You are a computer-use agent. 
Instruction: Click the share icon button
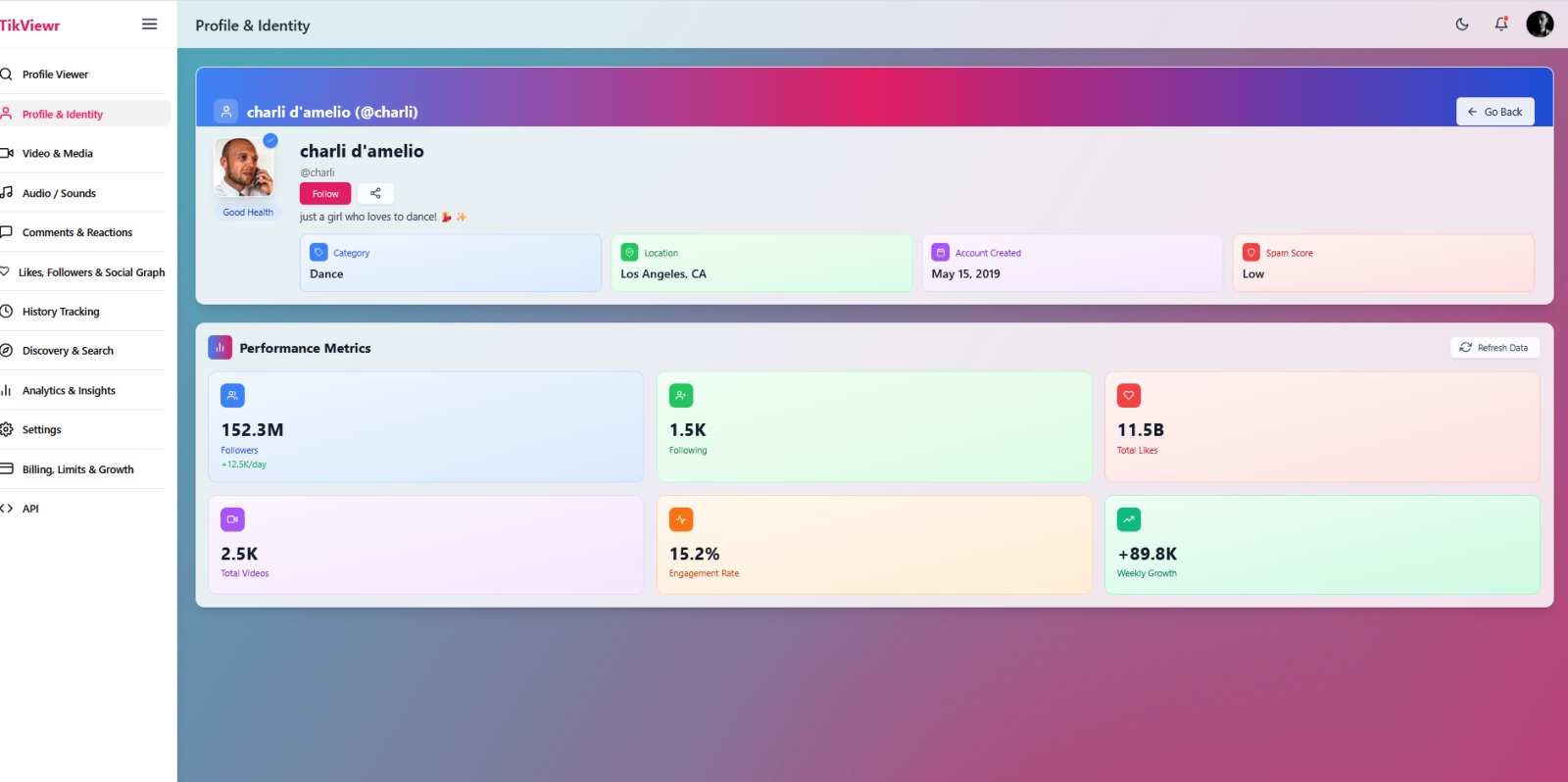(x=375, y=194)
